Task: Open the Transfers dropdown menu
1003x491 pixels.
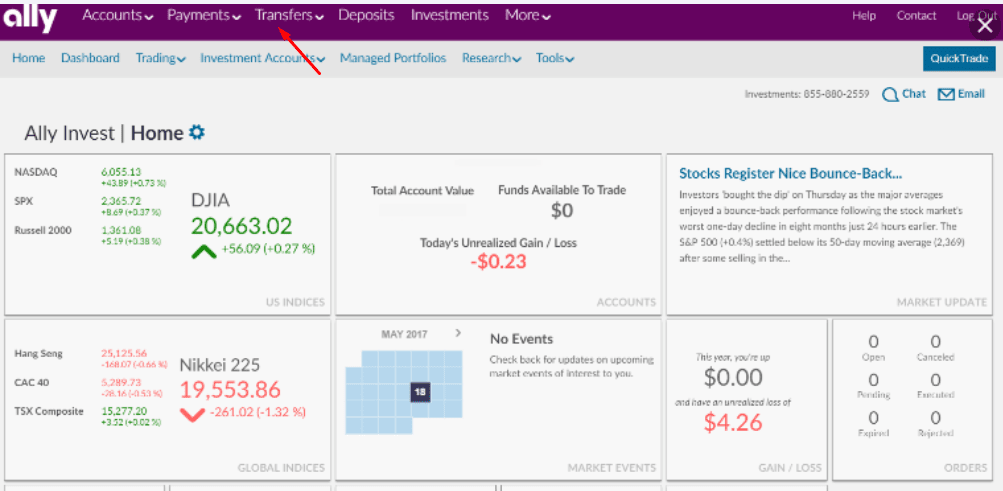Action: pos(289,15)
